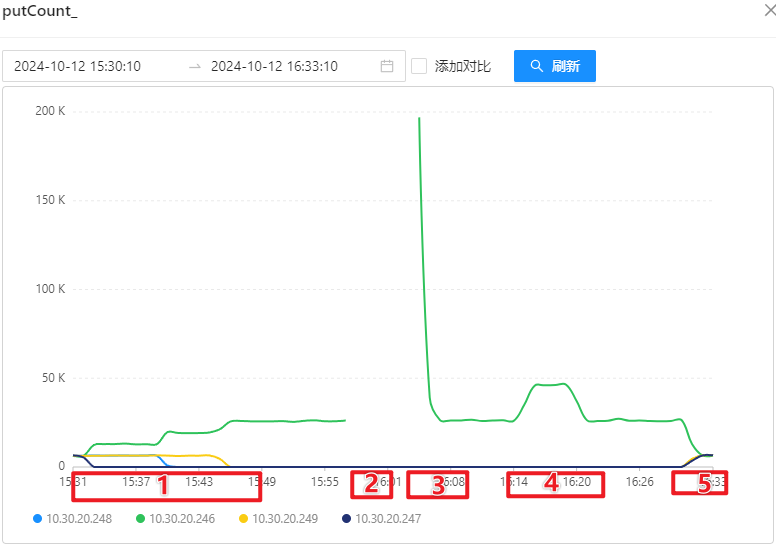Click the red annotation box numbered 2

372,484
